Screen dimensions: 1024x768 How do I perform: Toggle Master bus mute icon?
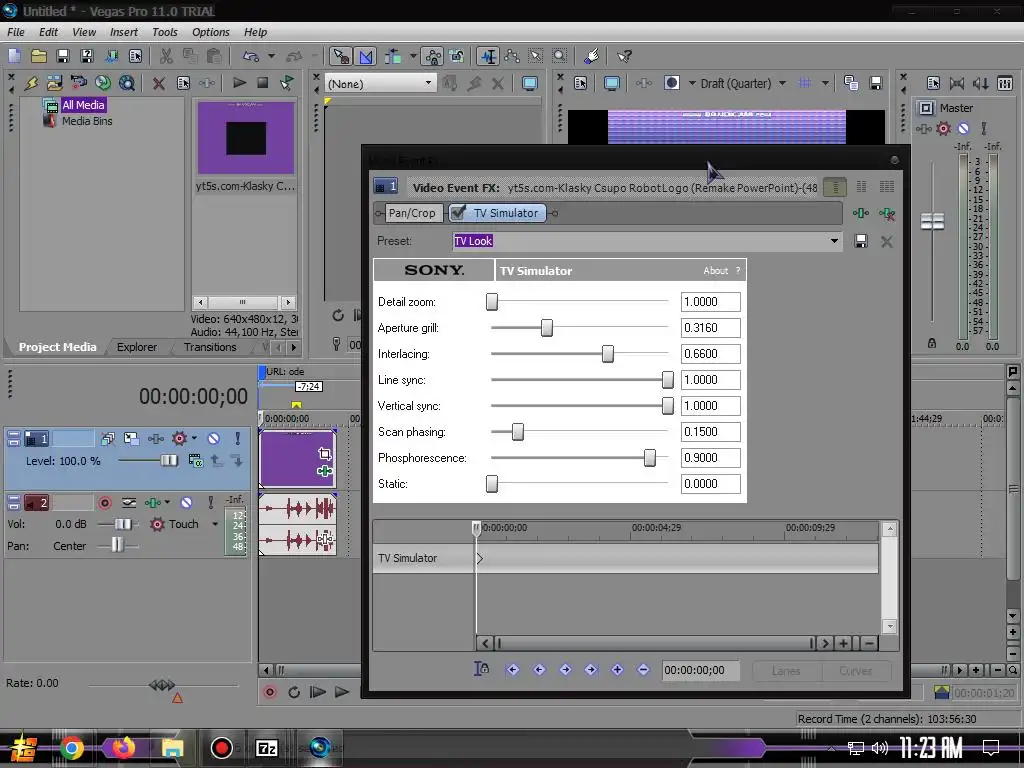click(x=963, y=129)
